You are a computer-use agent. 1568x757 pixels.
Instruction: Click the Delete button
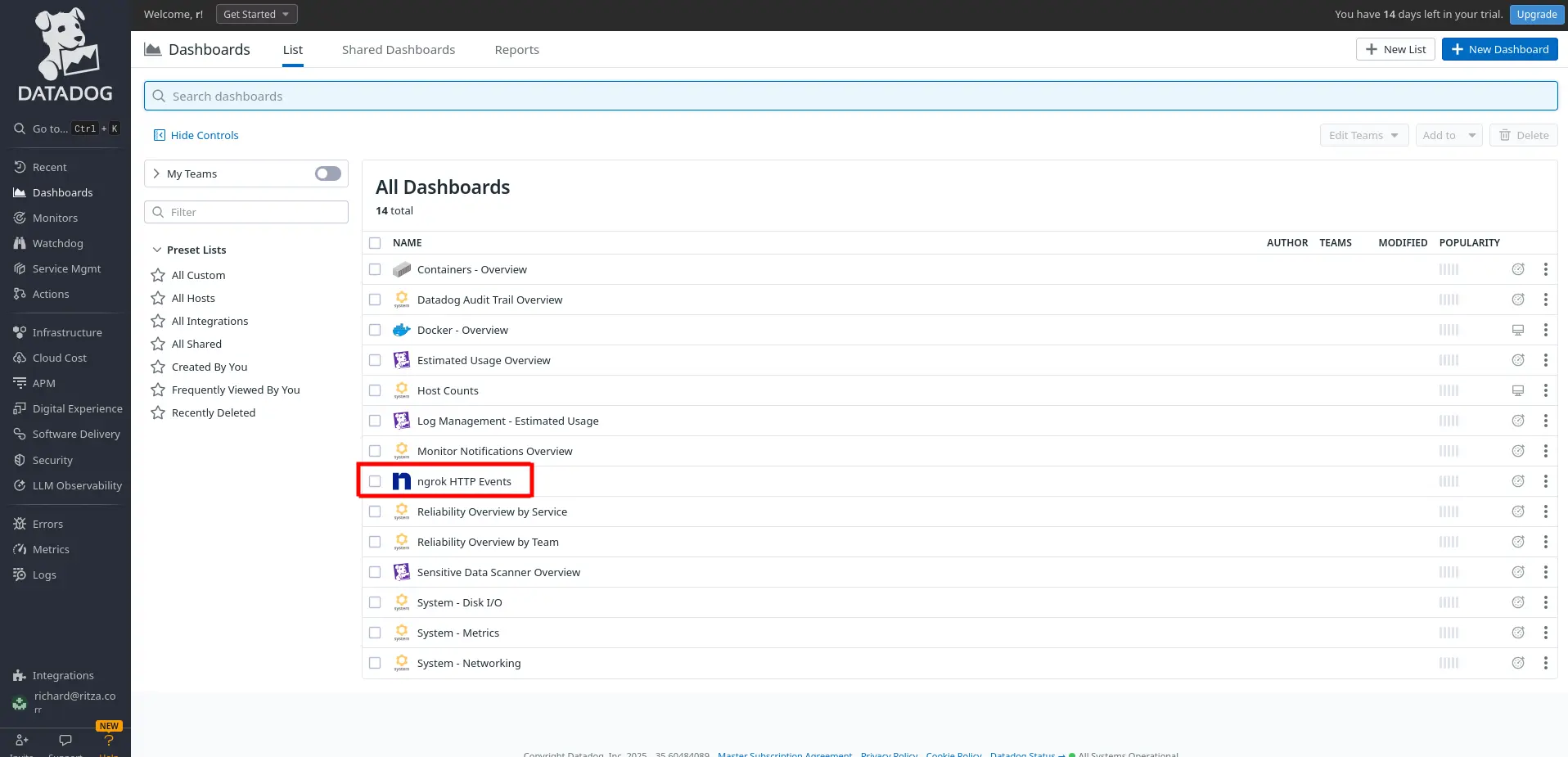1523,135
